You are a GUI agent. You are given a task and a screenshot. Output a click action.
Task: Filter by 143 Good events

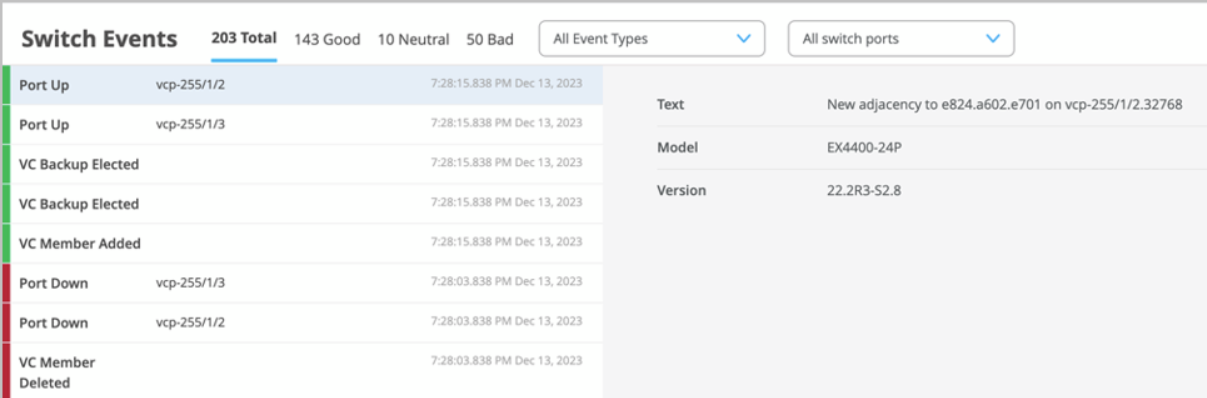click(x=327, y=39)
